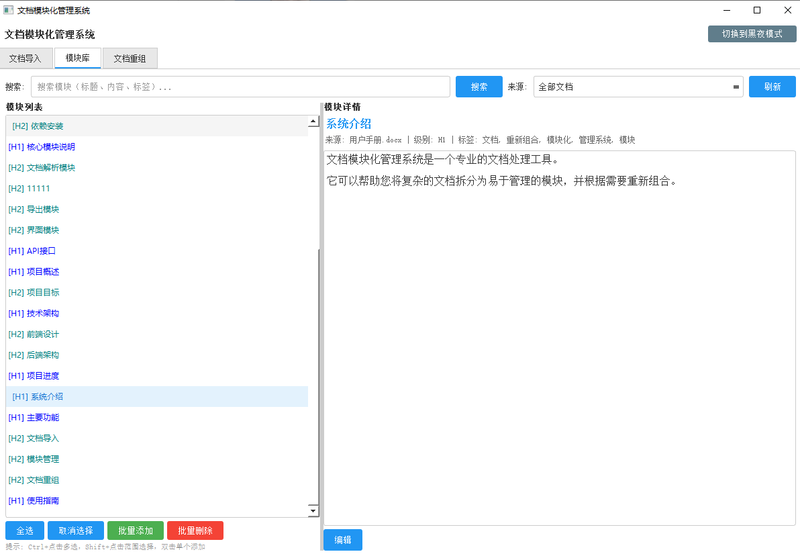
Task: Select the [H1] 技术架构 module
Action: [x=33, y=313]
